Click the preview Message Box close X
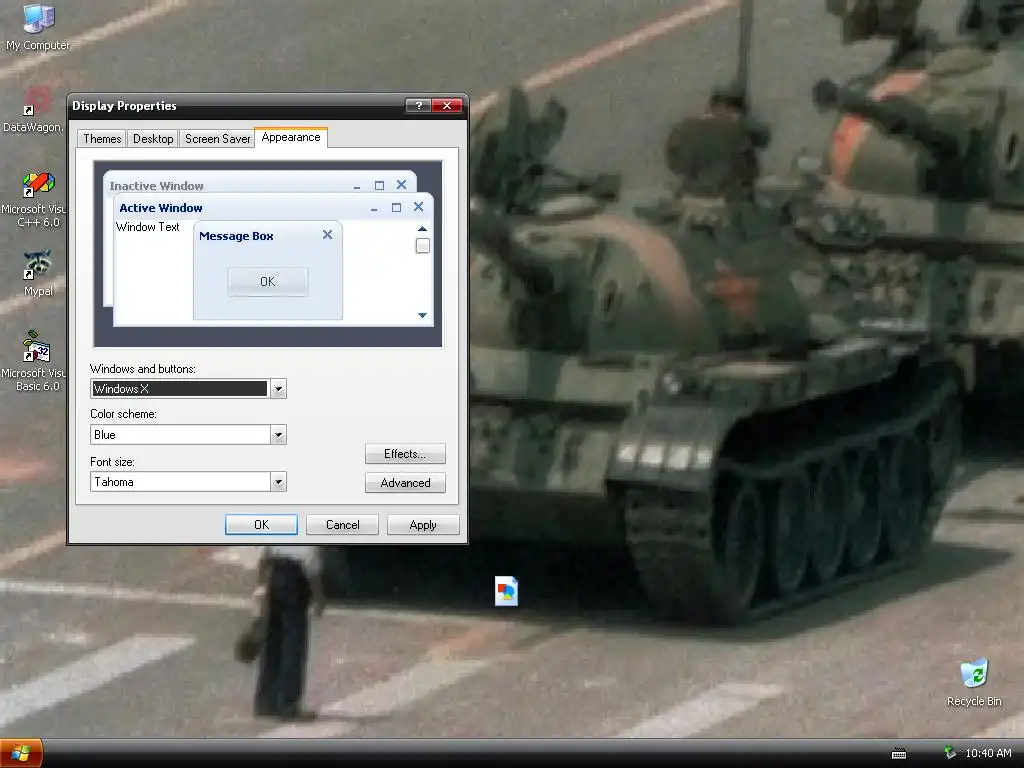The image size is (1024, 768). click(327, 234)
